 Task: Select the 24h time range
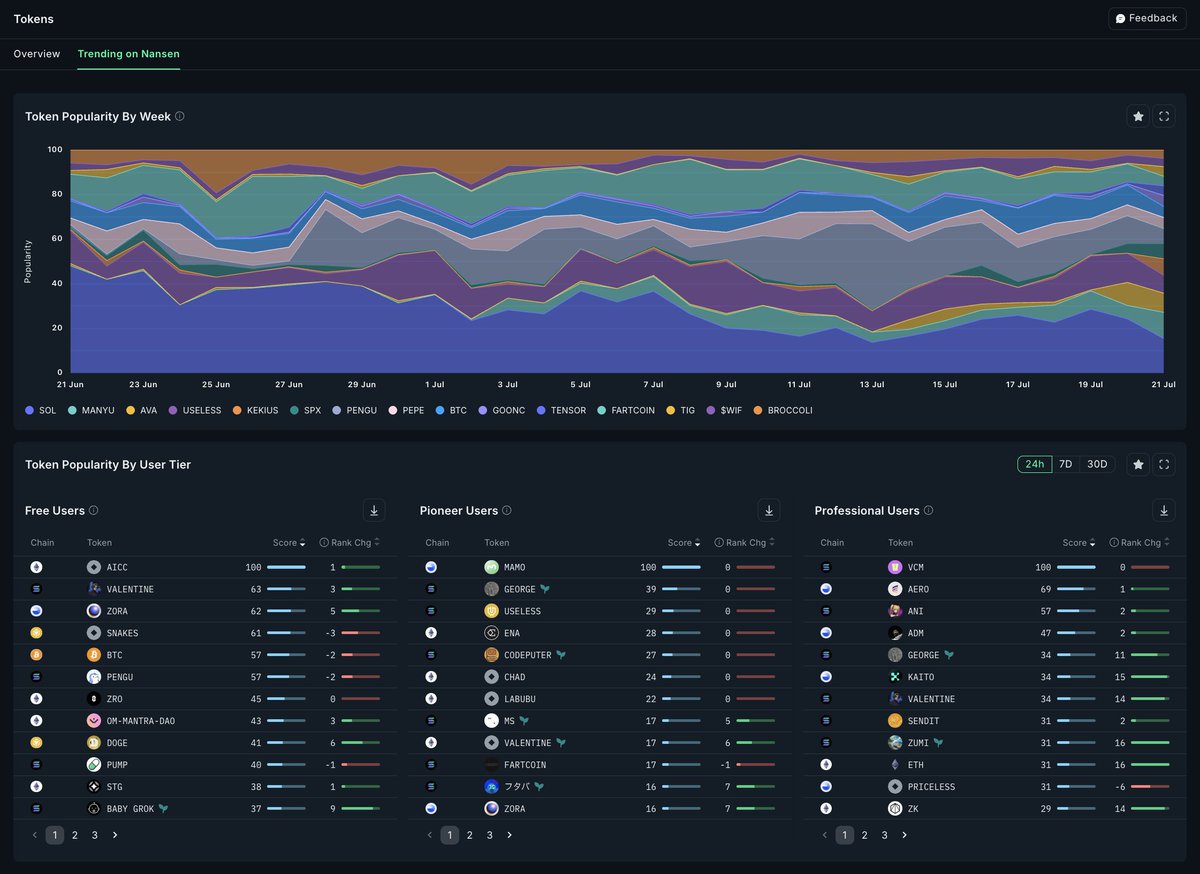[1035, 464]
